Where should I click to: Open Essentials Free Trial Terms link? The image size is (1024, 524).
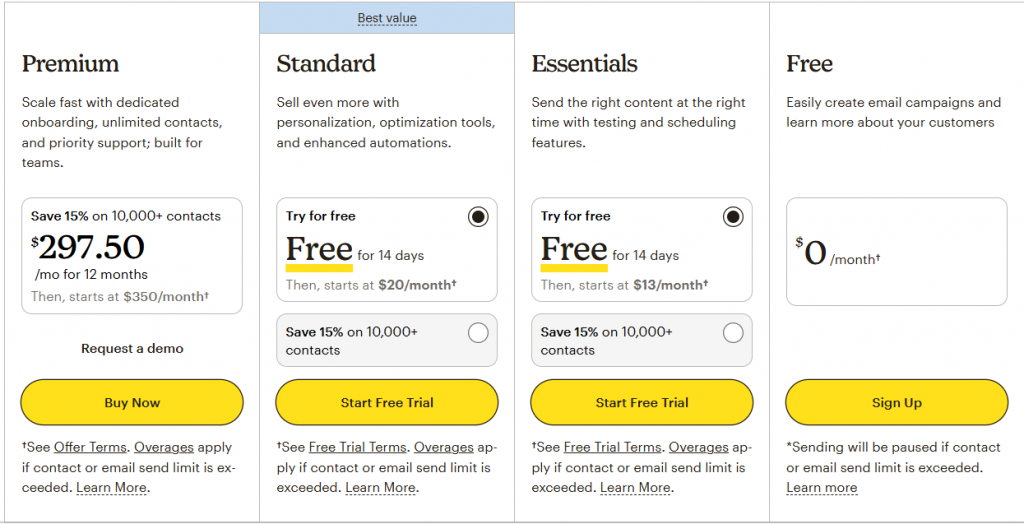click(x=612, y=447)
